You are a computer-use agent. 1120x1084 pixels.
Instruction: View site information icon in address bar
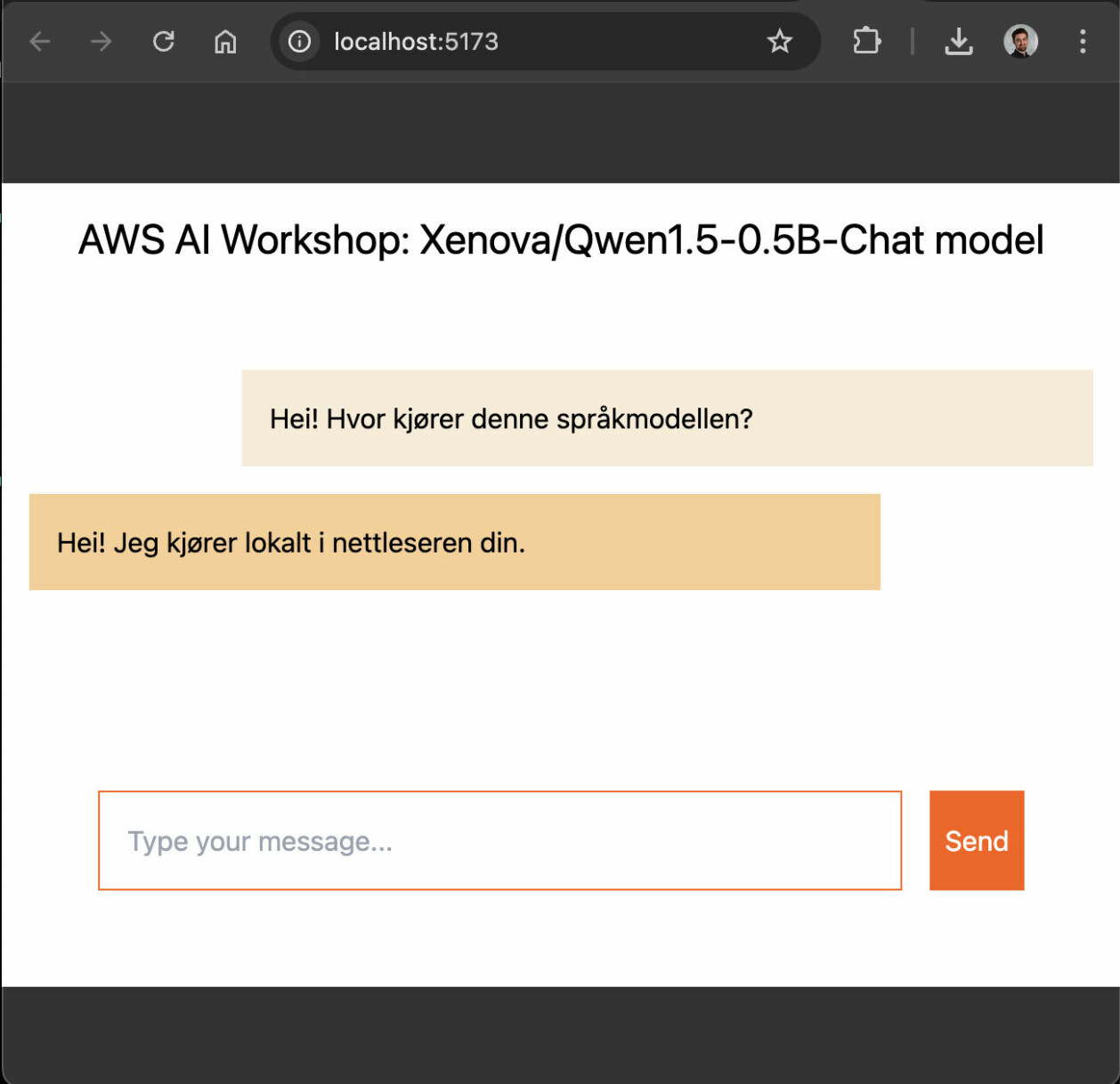pyautogui.click(x=300, y=41)
